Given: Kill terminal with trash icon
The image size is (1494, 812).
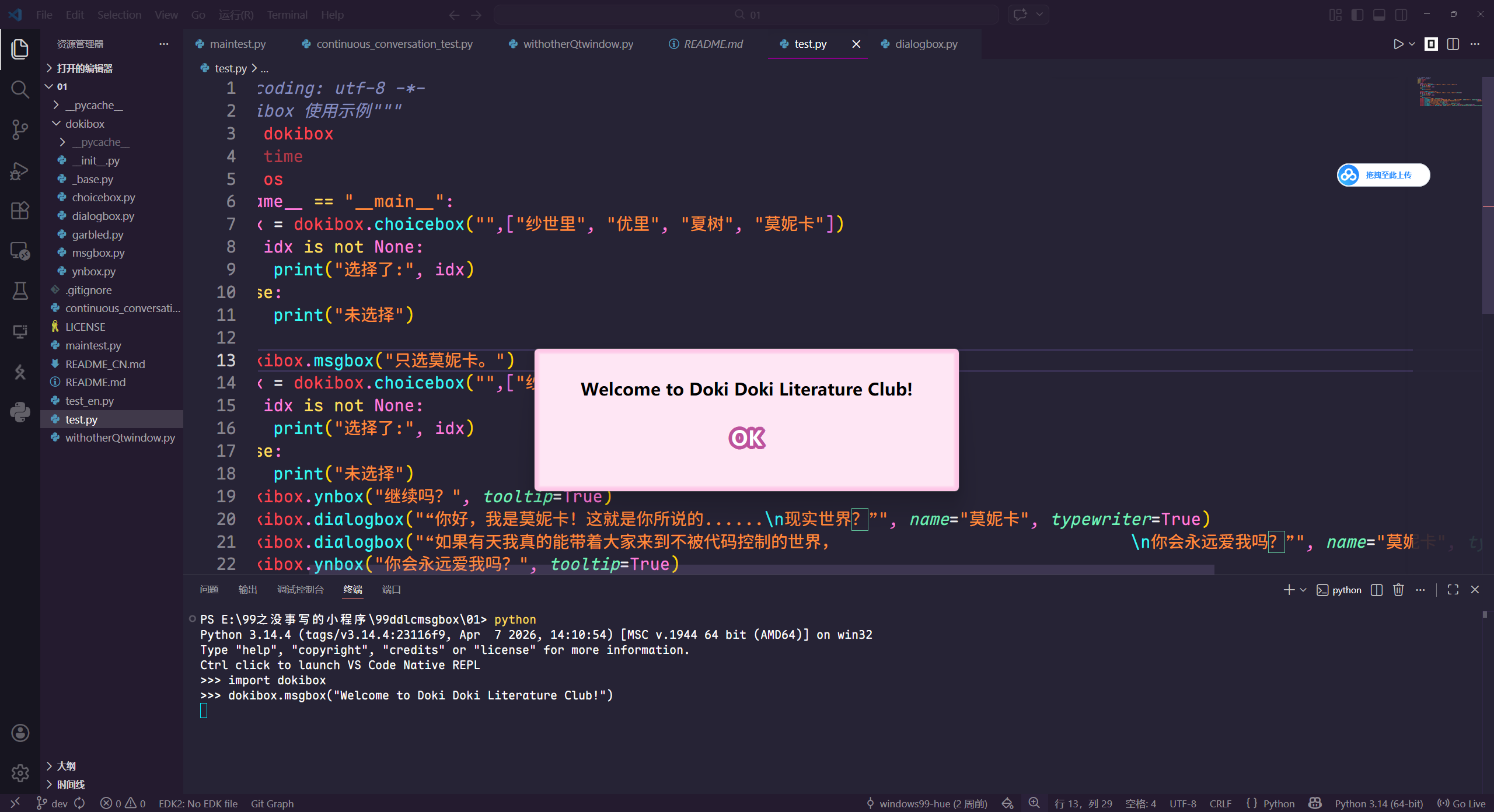Looking at the screenshot, I should [1398, 590].
